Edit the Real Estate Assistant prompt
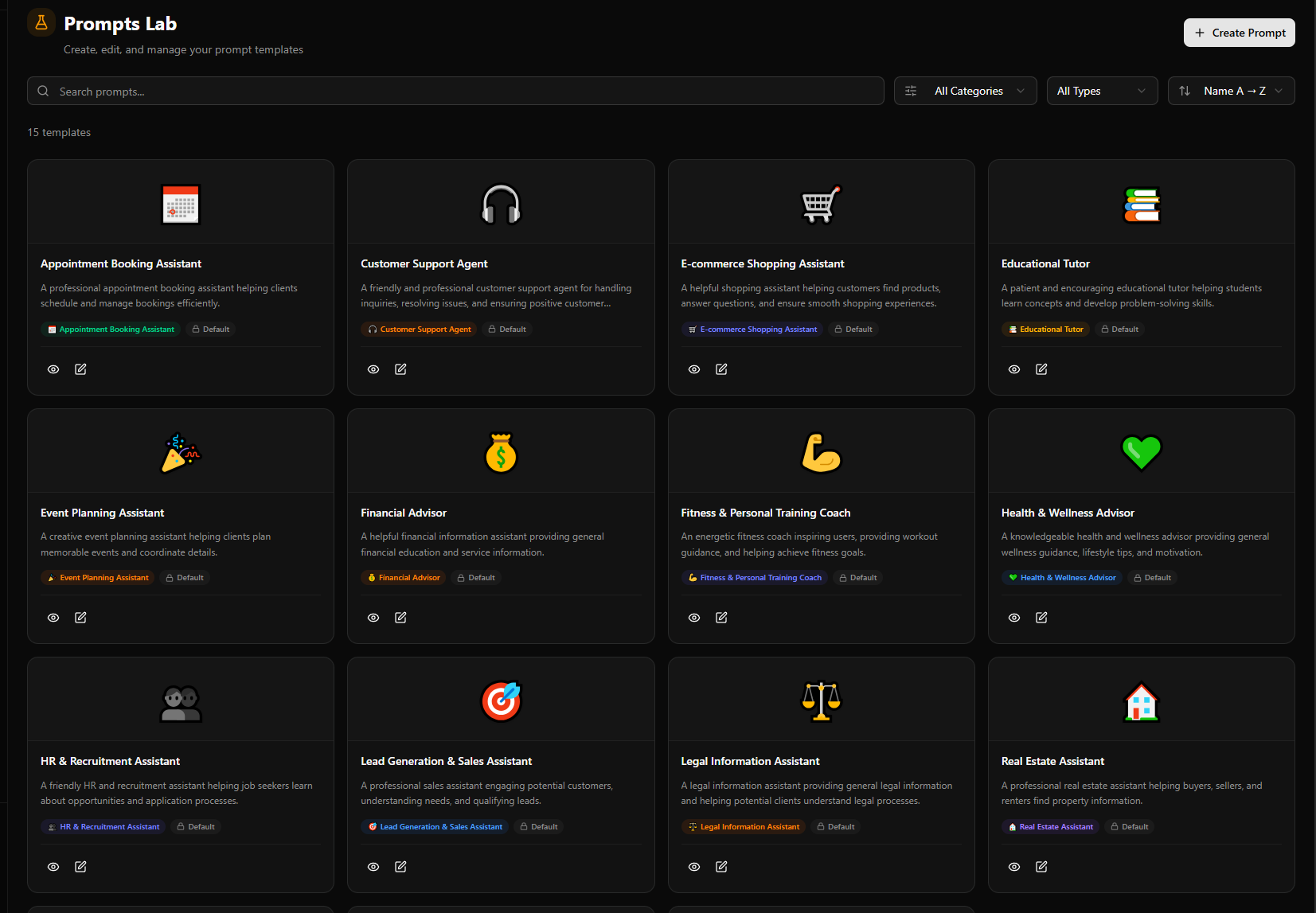This screenshot has height=913, width=1316. pos(1041,867)
